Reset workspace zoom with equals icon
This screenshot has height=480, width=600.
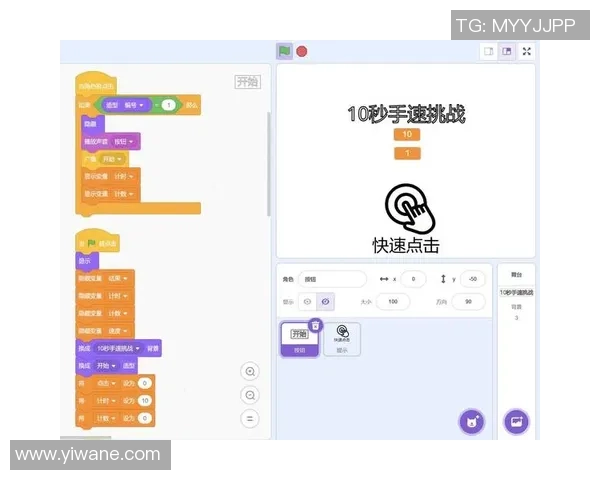(250, 418)
